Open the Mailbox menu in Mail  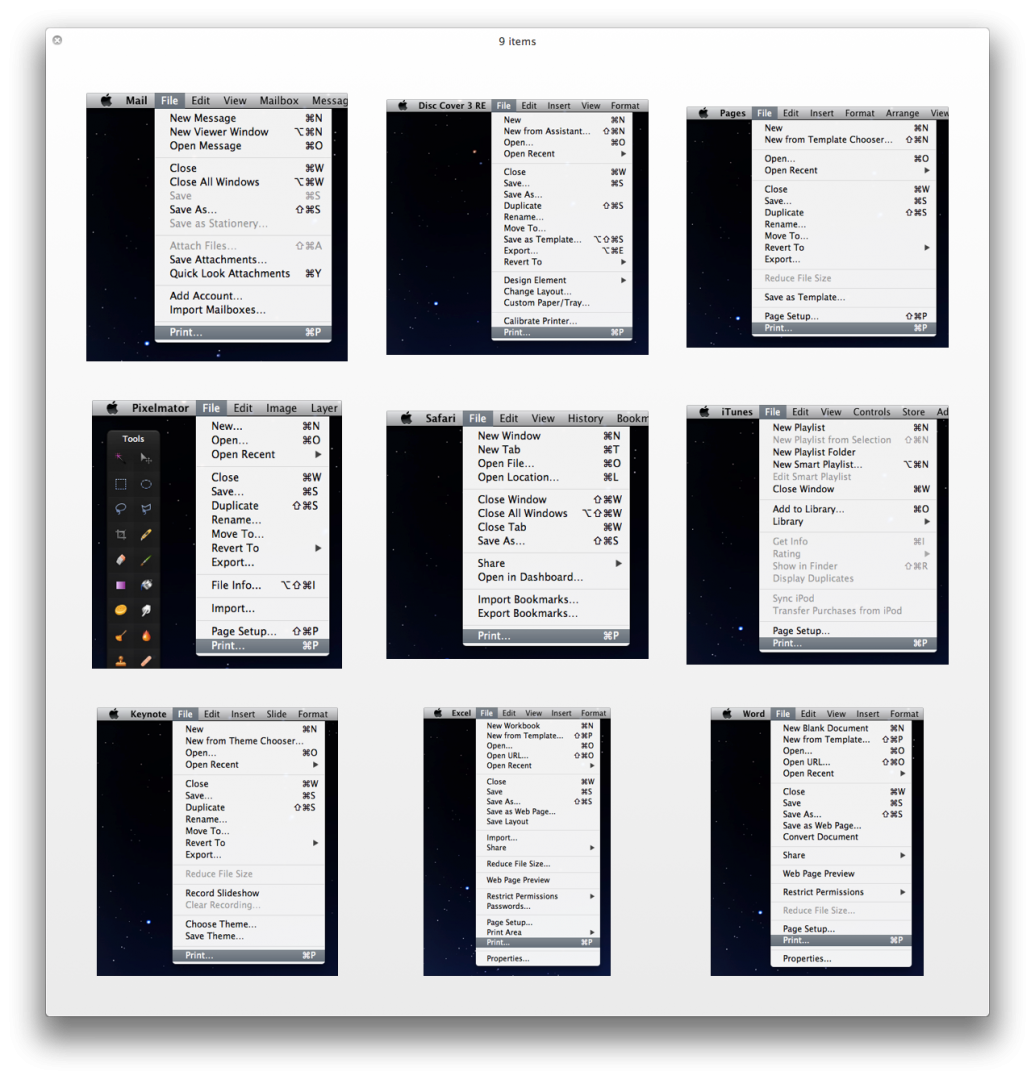click(x=279, y=101)
